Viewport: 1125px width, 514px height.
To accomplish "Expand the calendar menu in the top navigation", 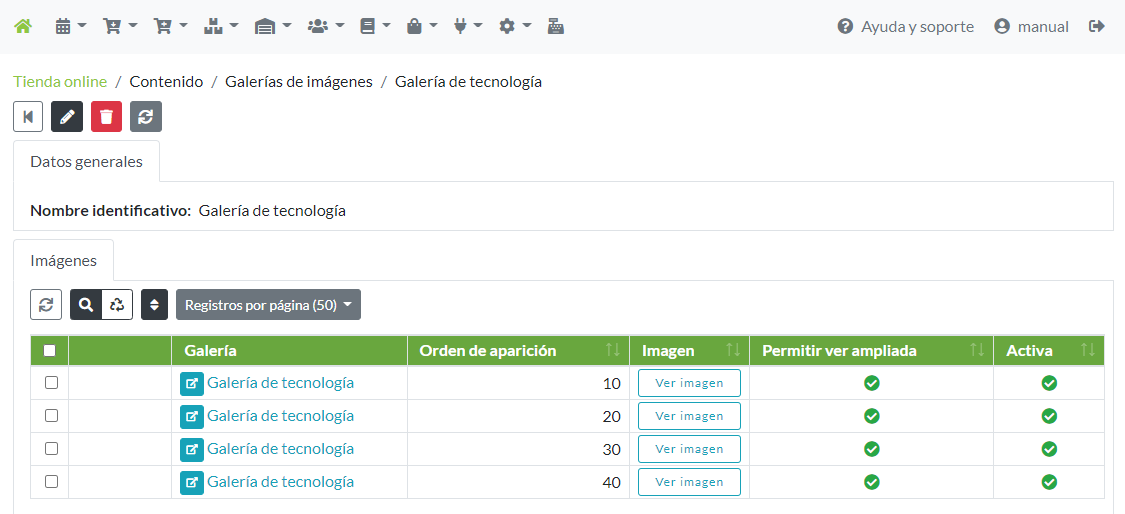I will point(71,27).
